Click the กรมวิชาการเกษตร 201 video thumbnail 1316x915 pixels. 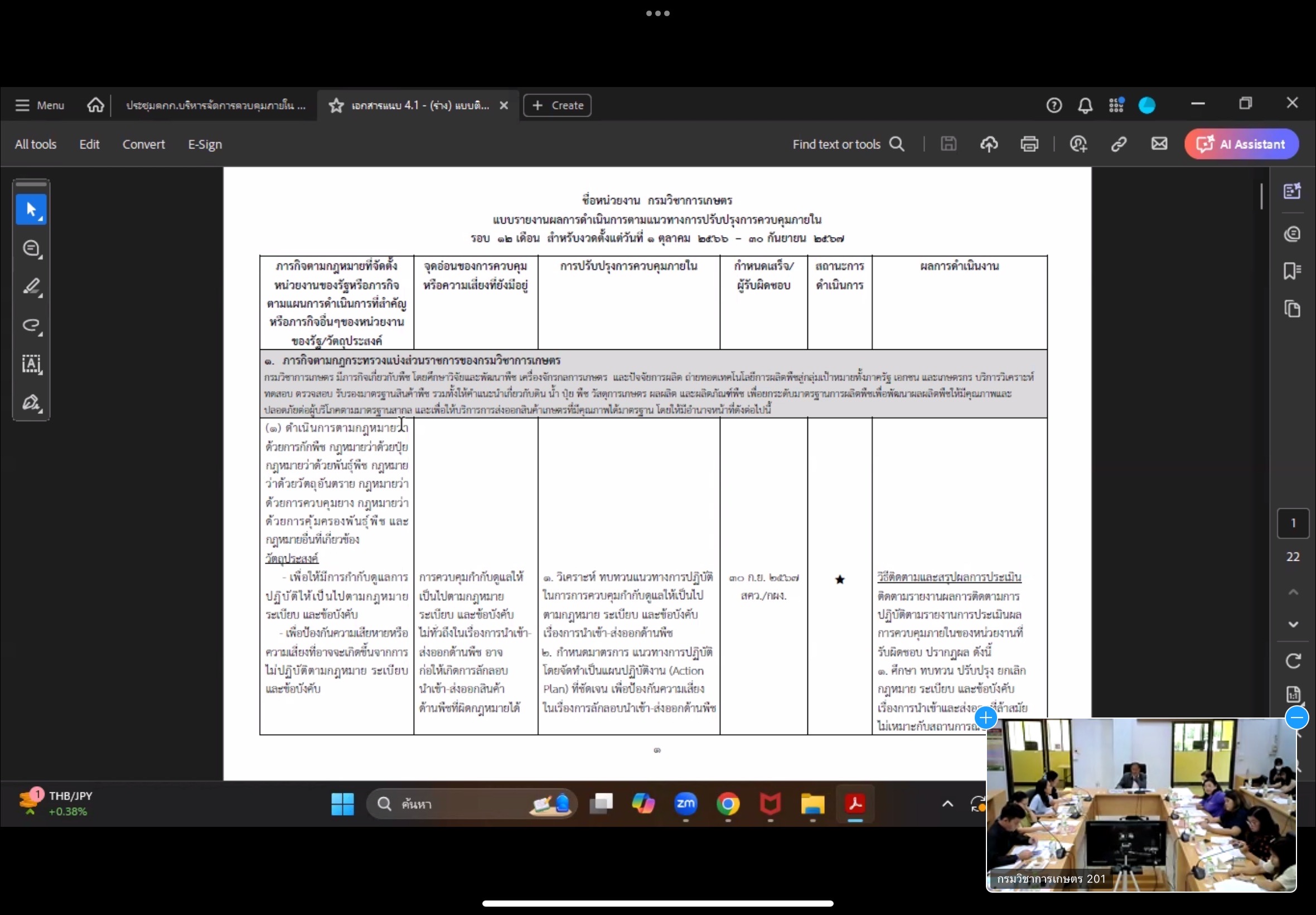click(x=1141, y=805)
